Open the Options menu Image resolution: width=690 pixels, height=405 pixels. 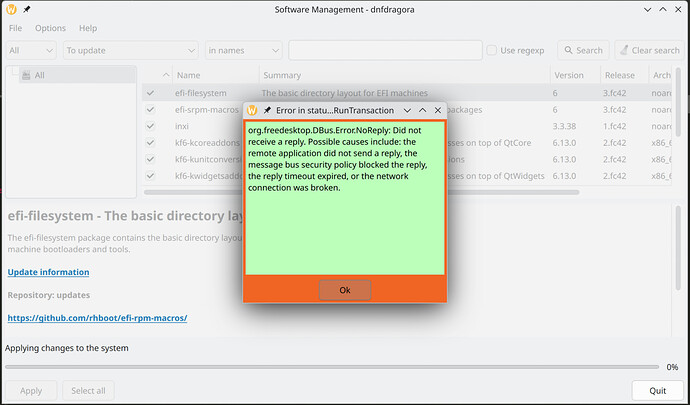pyautogui.click(x=50, y=28)
